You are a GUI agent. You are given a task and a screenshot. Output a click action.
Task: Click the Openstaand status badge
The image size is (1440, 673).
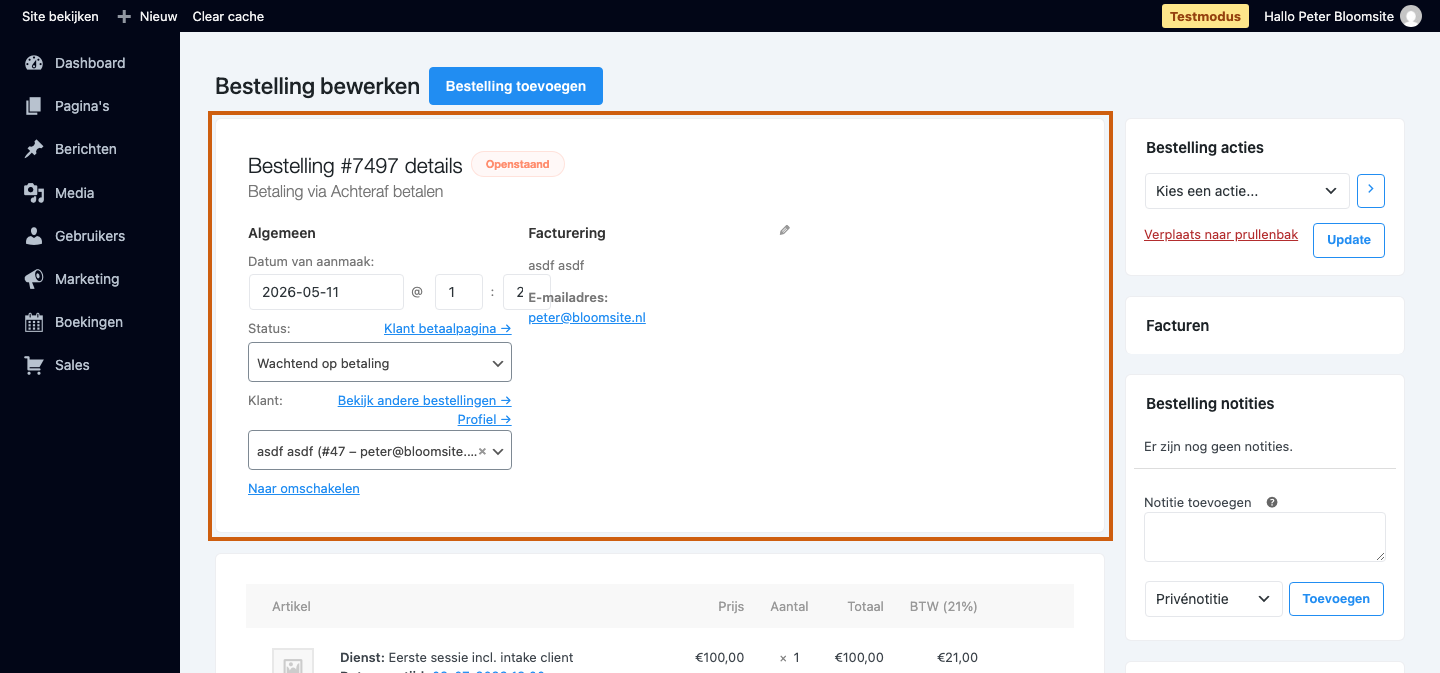518,164
